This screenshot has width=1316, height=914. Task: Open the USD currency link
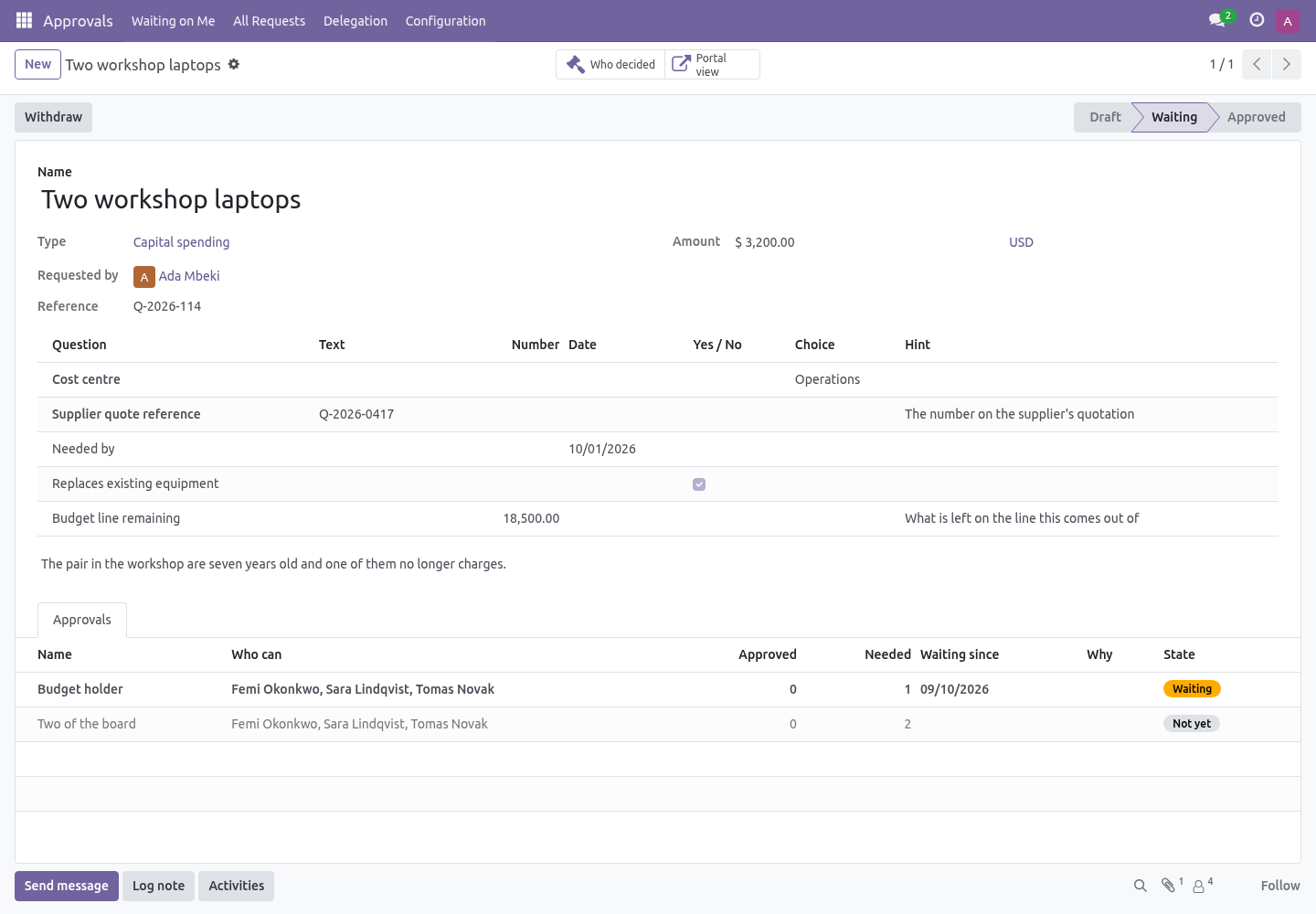point(1021,242)
